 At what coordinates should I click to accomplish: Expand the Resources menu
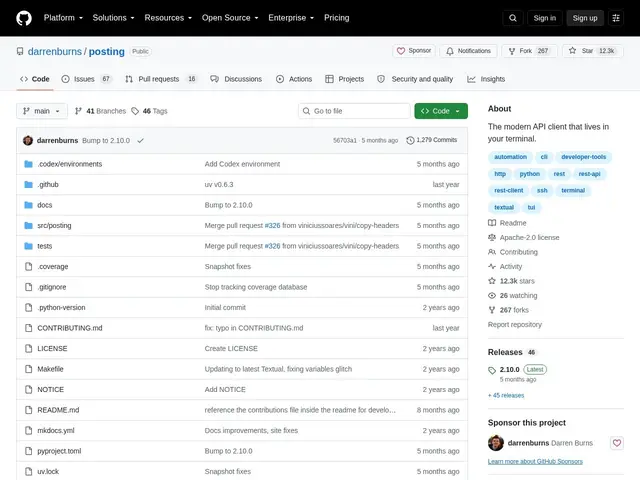coord(168,18)
